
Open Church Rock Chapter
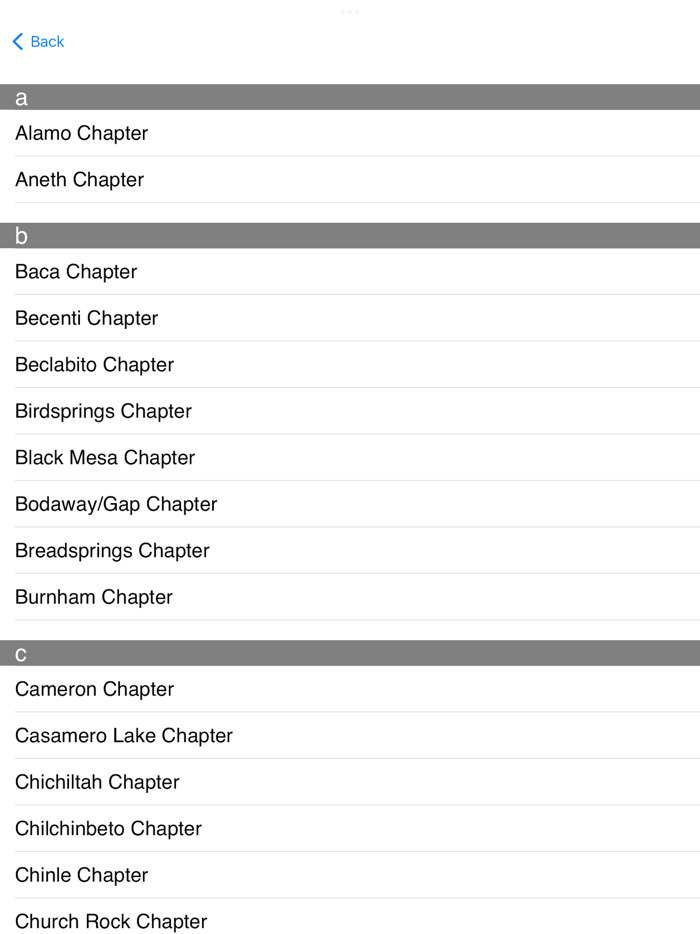tap(110, 921)
